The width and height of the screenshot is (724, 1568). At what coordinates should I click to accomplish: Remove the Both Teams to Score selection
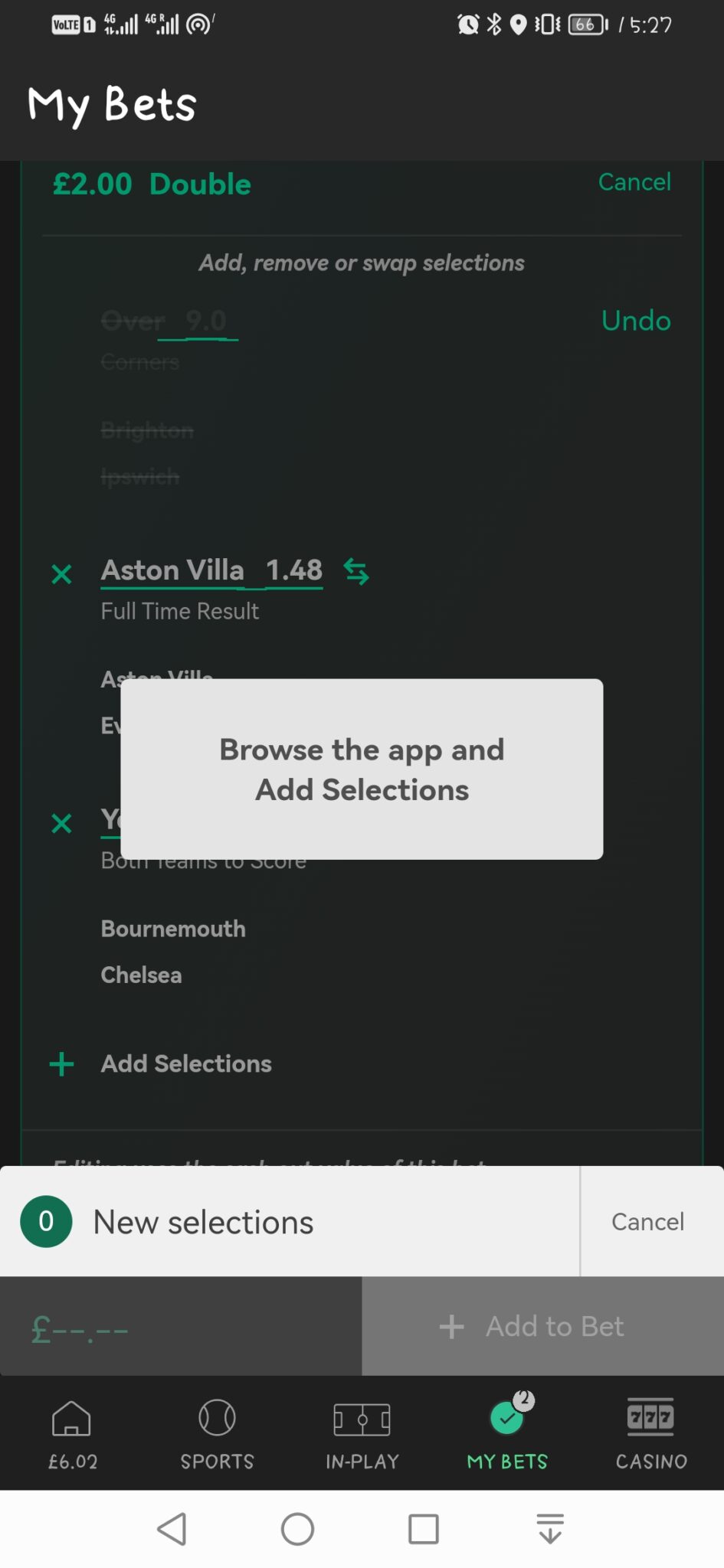coord(61,823)
